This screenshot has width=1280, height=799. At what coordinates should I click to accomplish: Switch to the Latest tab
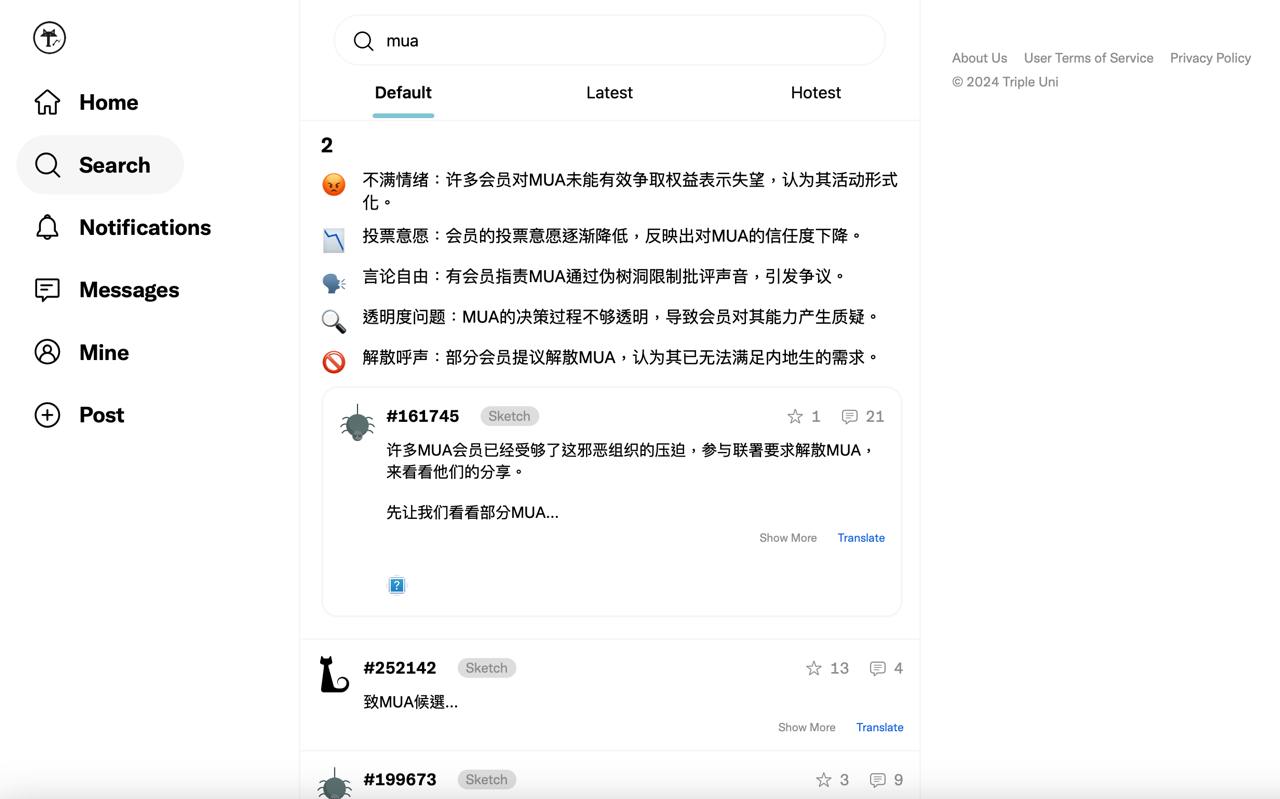pyautogui.click(x=609, y=93)
